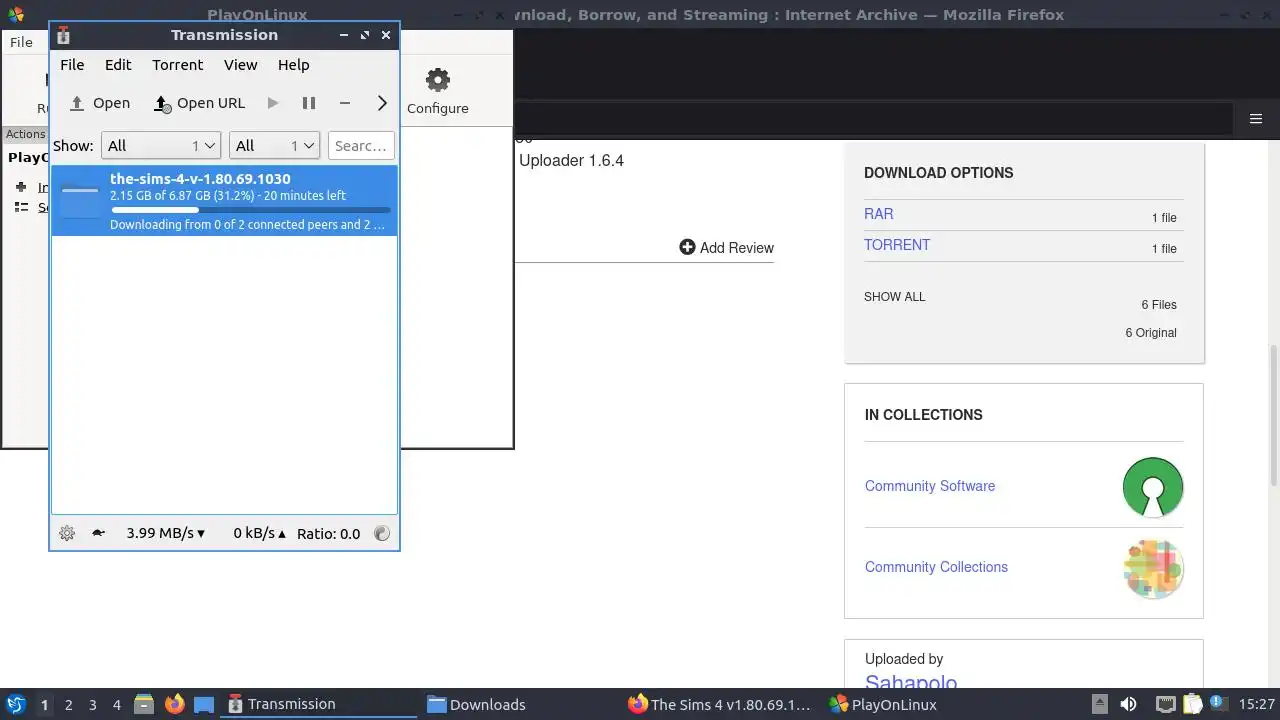Open the Community Software collection link
The height and width of the screenshot is (720, 1280).
pyautogui.click(x=930, y=486)
